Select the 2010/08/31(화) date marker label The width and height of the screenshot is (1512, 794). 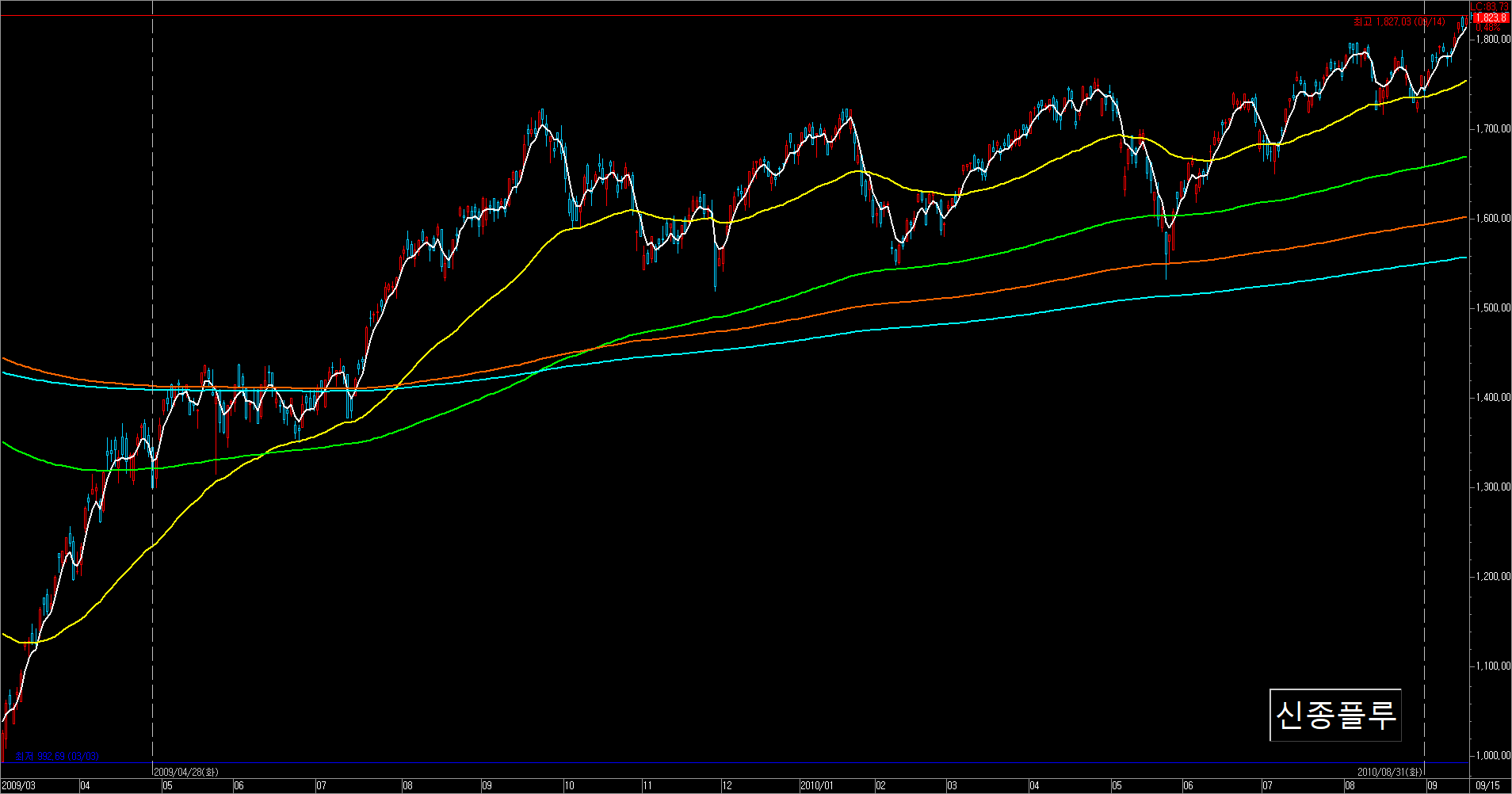coord(1391,772)
